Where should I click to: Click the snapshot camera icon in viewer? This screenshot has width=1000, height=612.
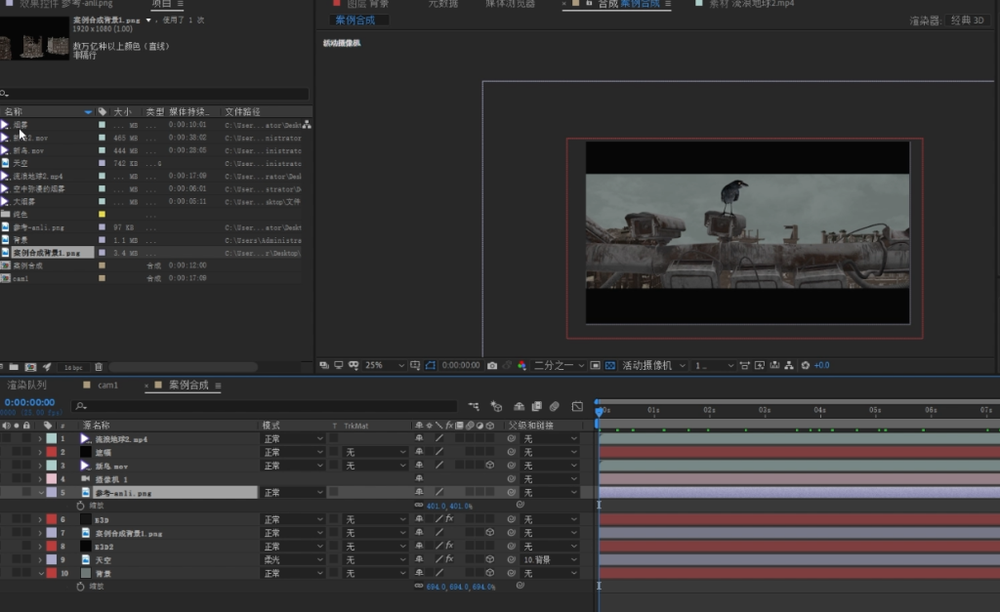click(x=492, y=366)
